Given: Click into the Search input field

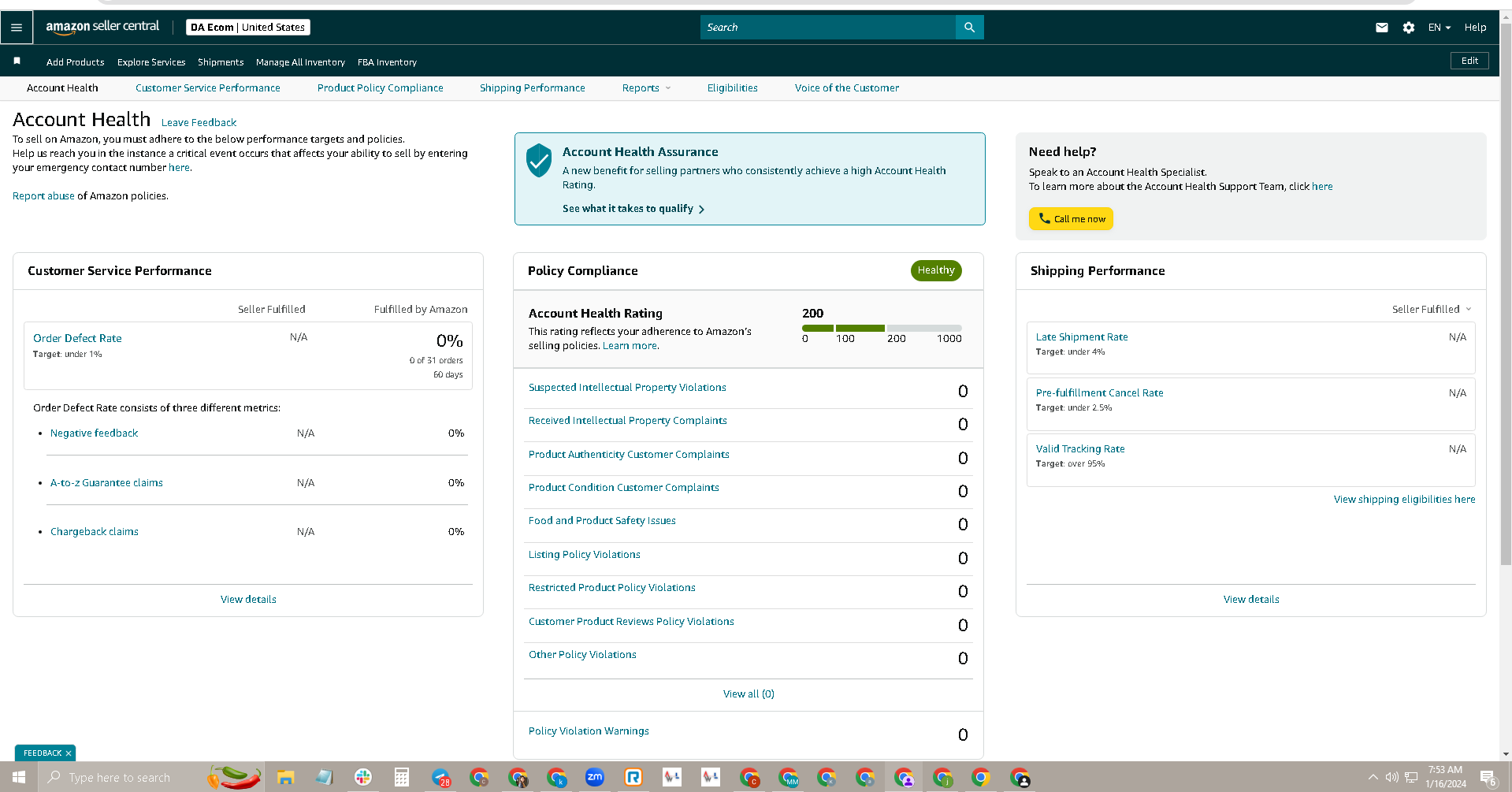Looking at the screenshot, I should (827, 28).
